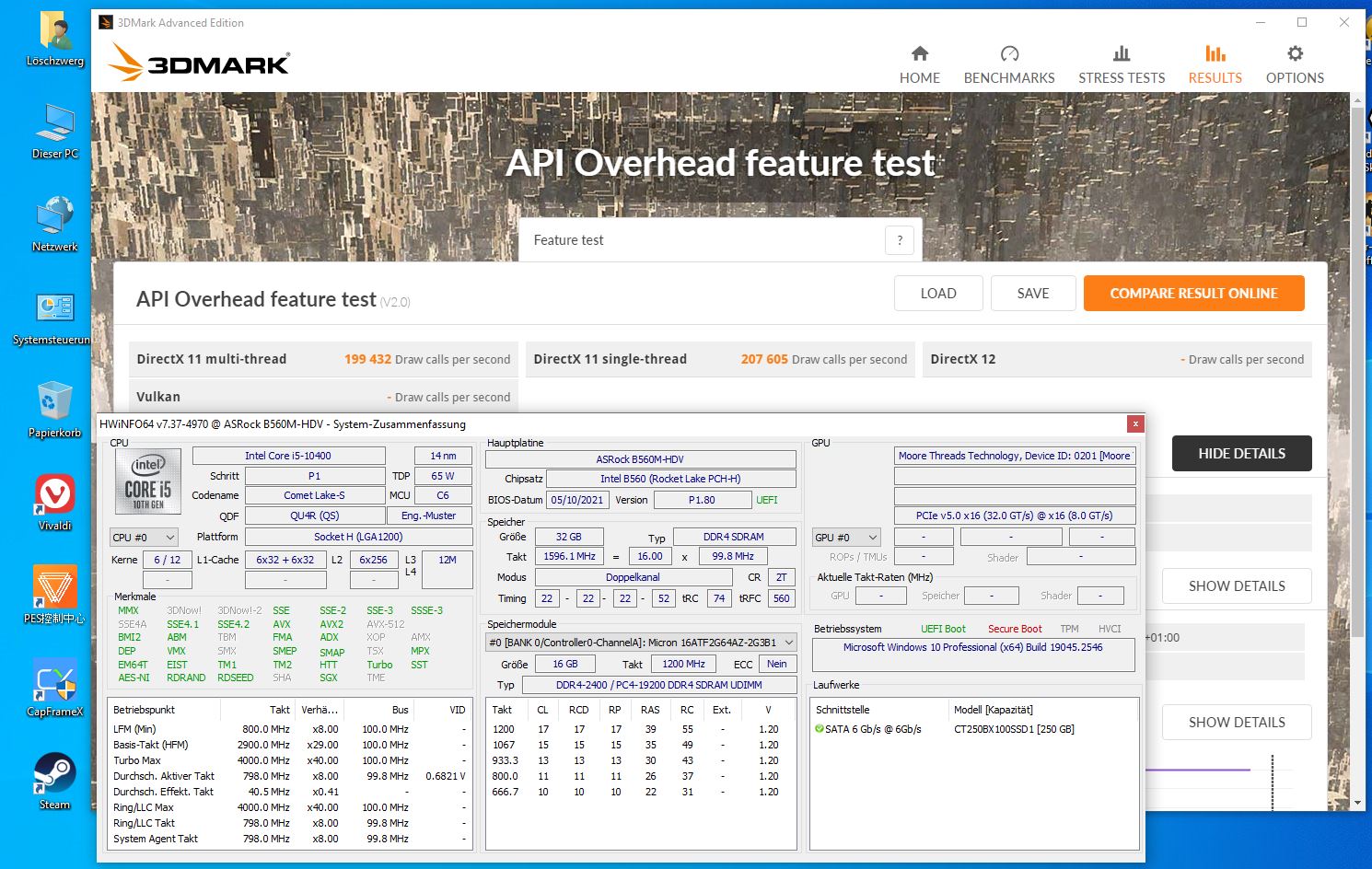Close the HWiNFO64 summary window
The width and height of the screenshot is (1372, 869).
1135,423
